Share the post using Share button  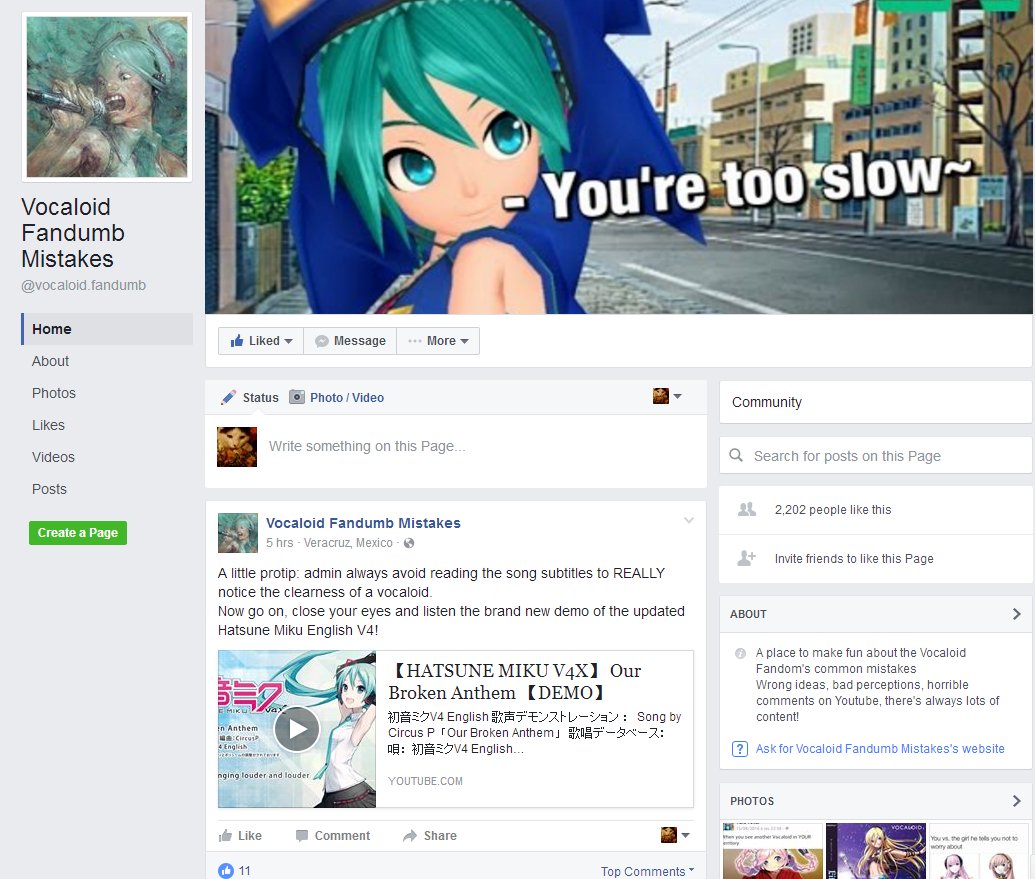[x=430, y=835]
